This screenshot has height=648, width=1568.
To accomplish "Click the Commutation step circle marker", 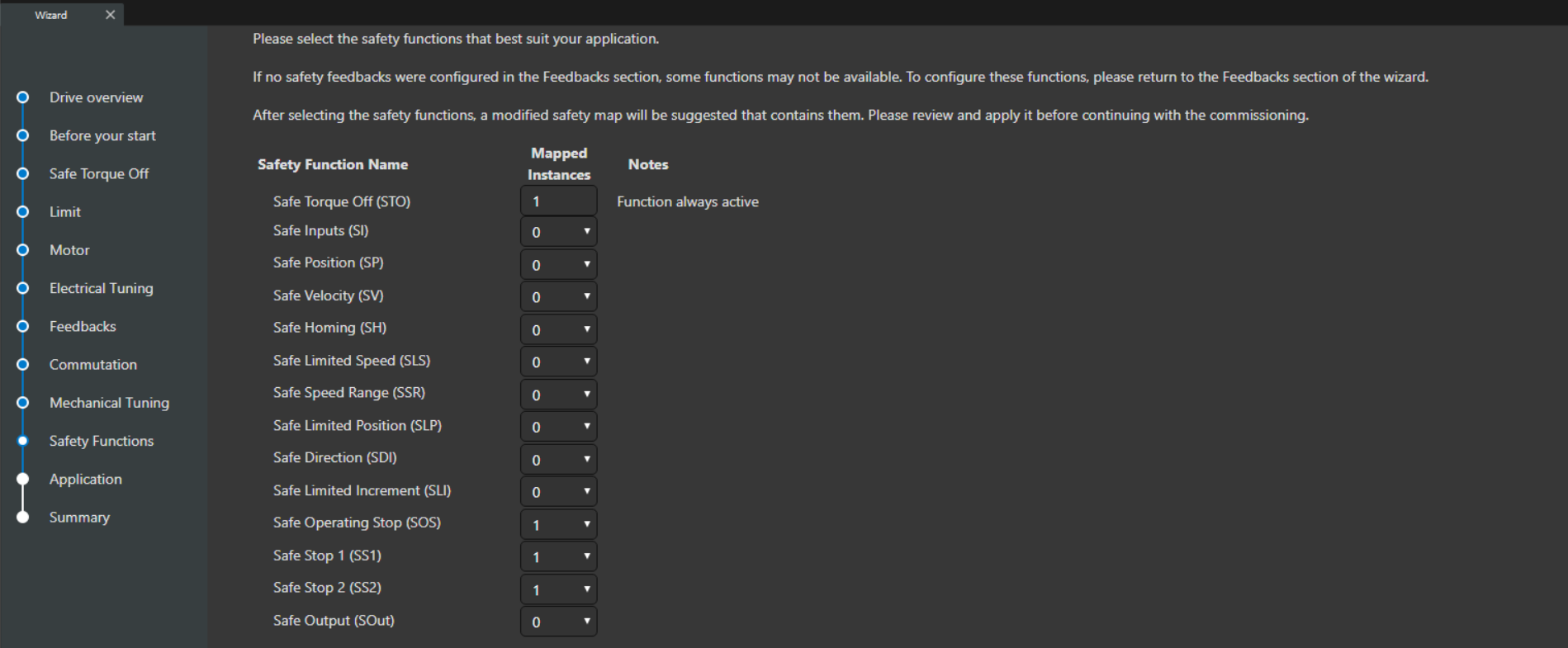I will point(23,364).
